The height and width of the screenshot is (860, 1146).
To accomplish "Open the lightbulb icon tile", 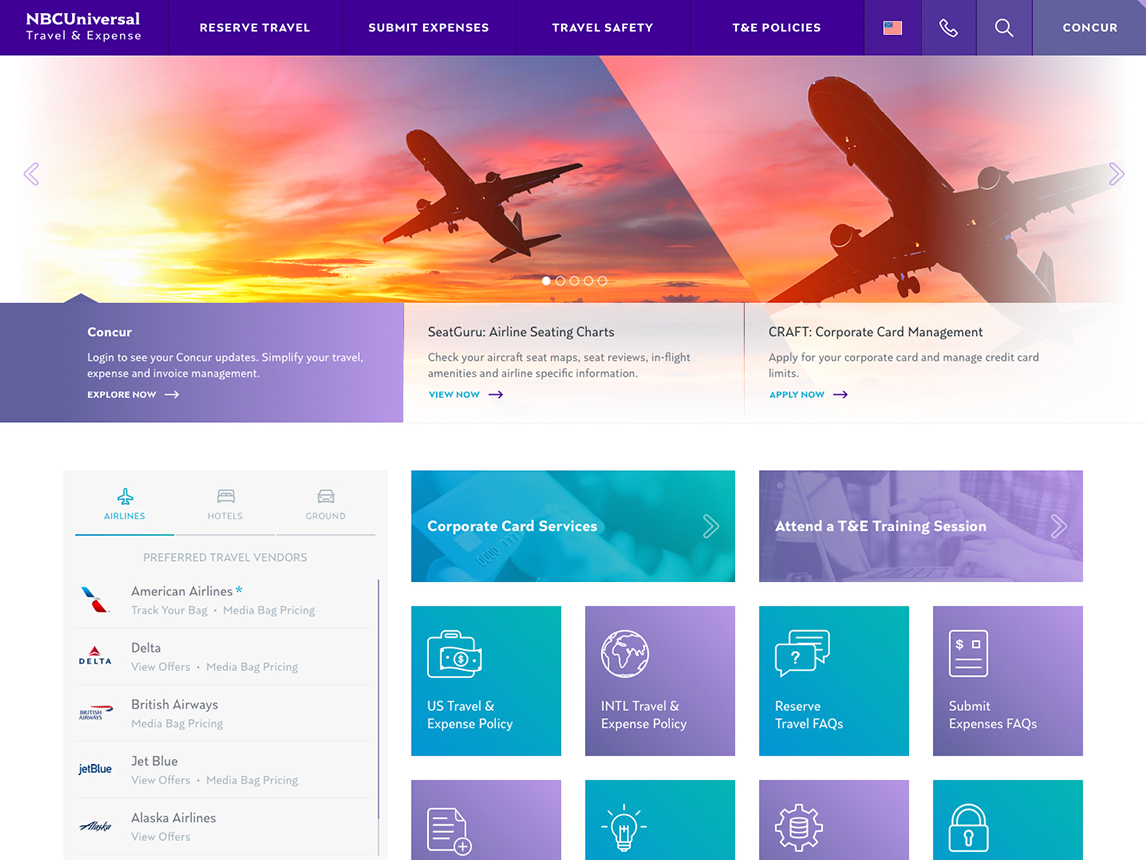I will pos(660,820).
